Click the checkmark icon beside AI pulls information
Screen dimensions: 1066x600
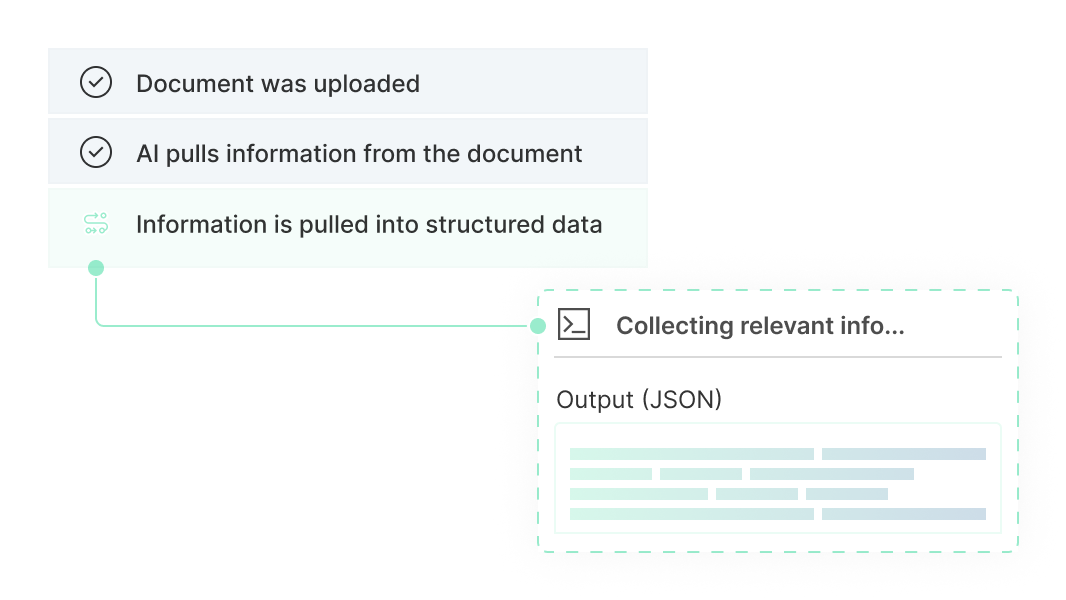click(96, 153)
